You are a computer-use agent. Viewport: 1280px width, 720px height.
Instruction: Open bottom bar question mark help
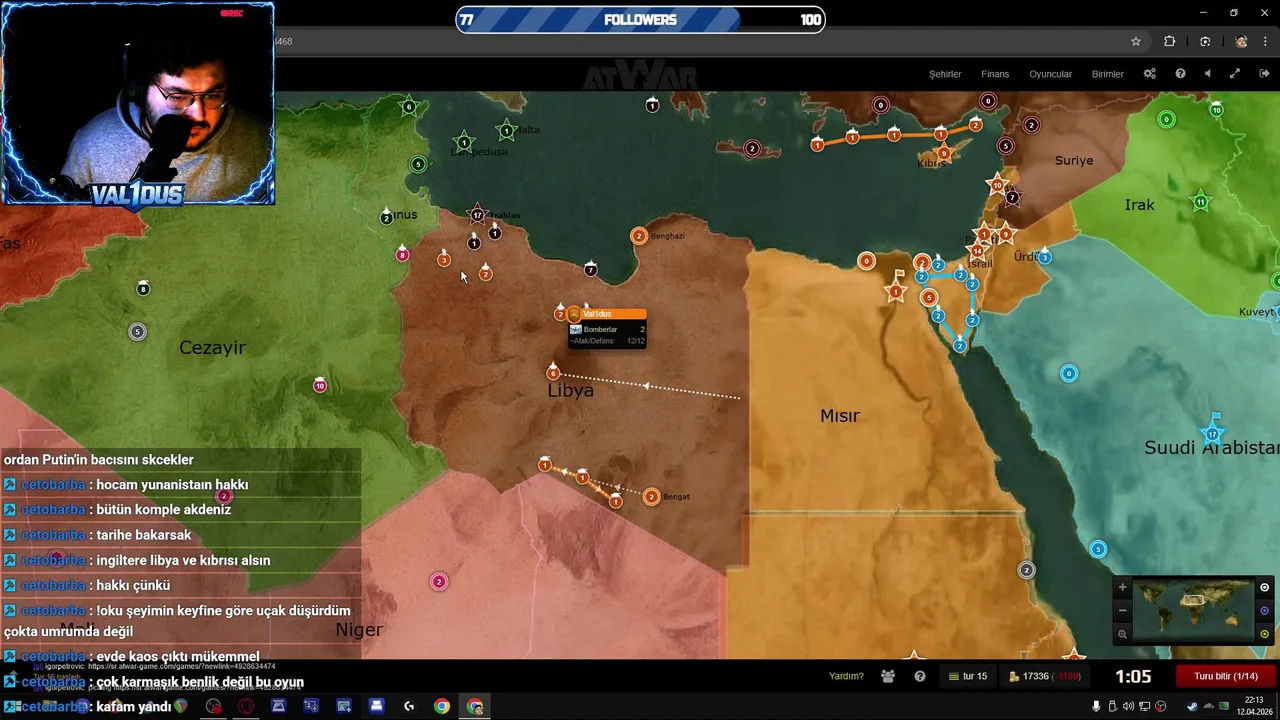point(920,677)
